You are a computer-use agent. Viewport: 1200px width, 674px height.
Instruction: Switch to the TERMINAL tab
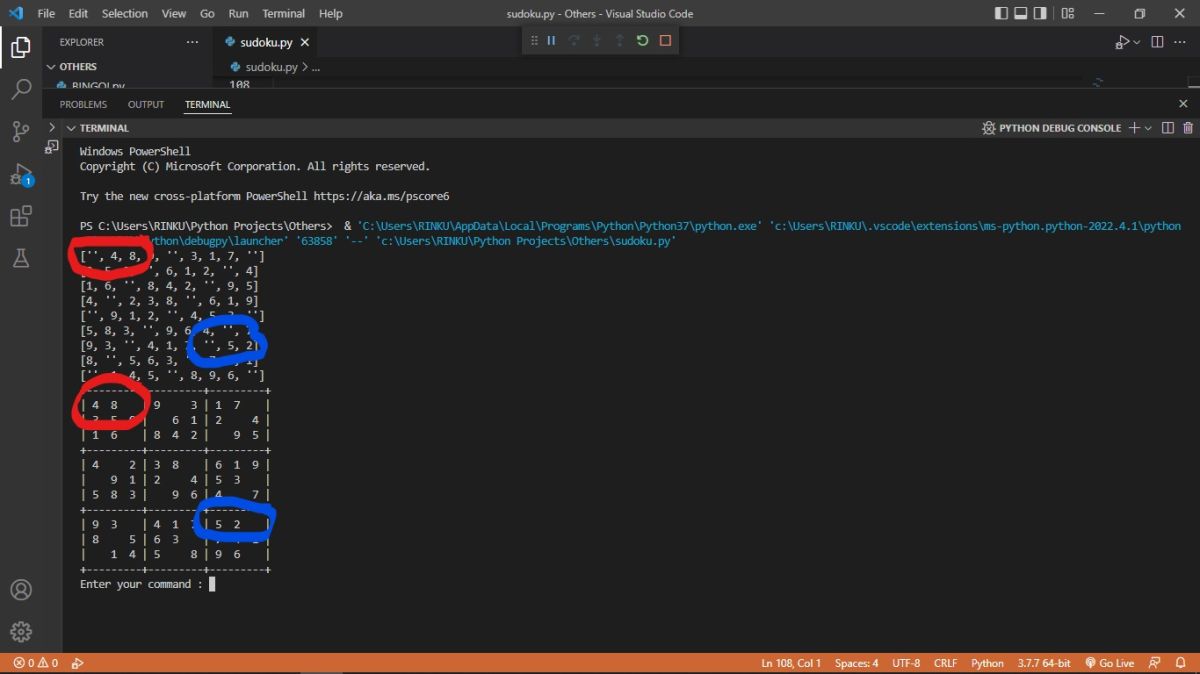(x=207, y=104)
